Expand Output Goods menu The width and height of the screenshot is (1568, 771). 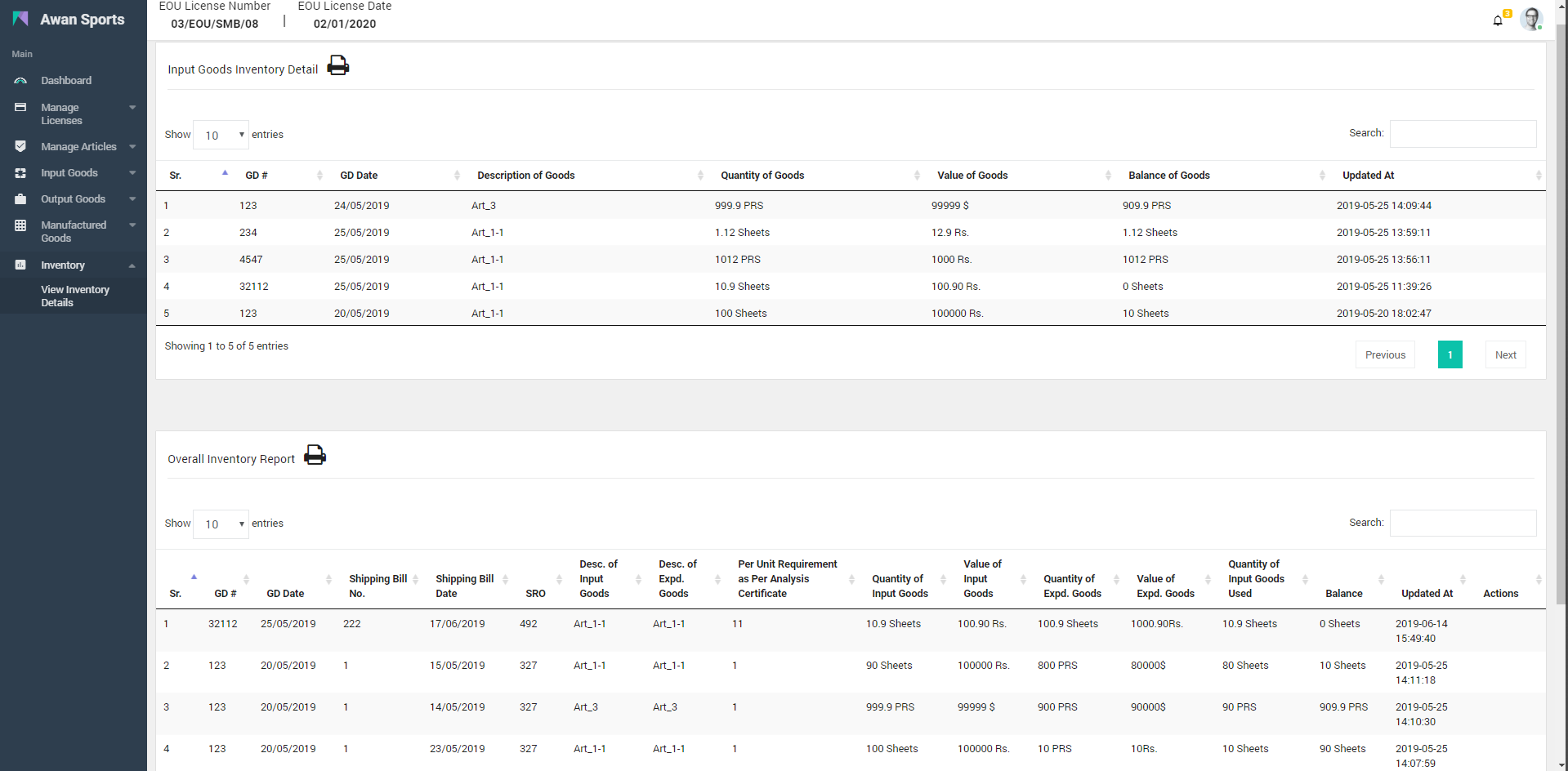74,199
